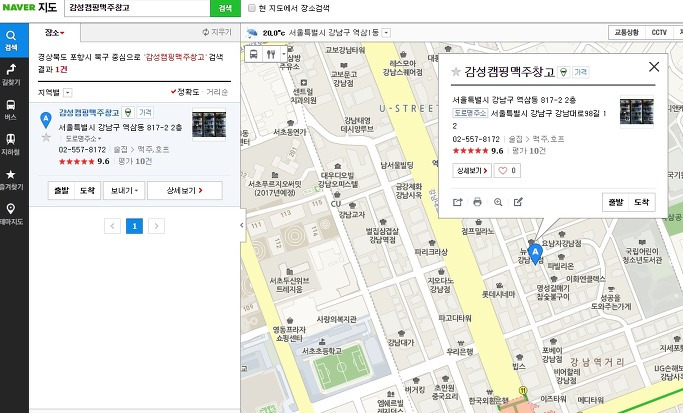
Task: Click the green location badge in popup
Action: (x=564, y=72)
